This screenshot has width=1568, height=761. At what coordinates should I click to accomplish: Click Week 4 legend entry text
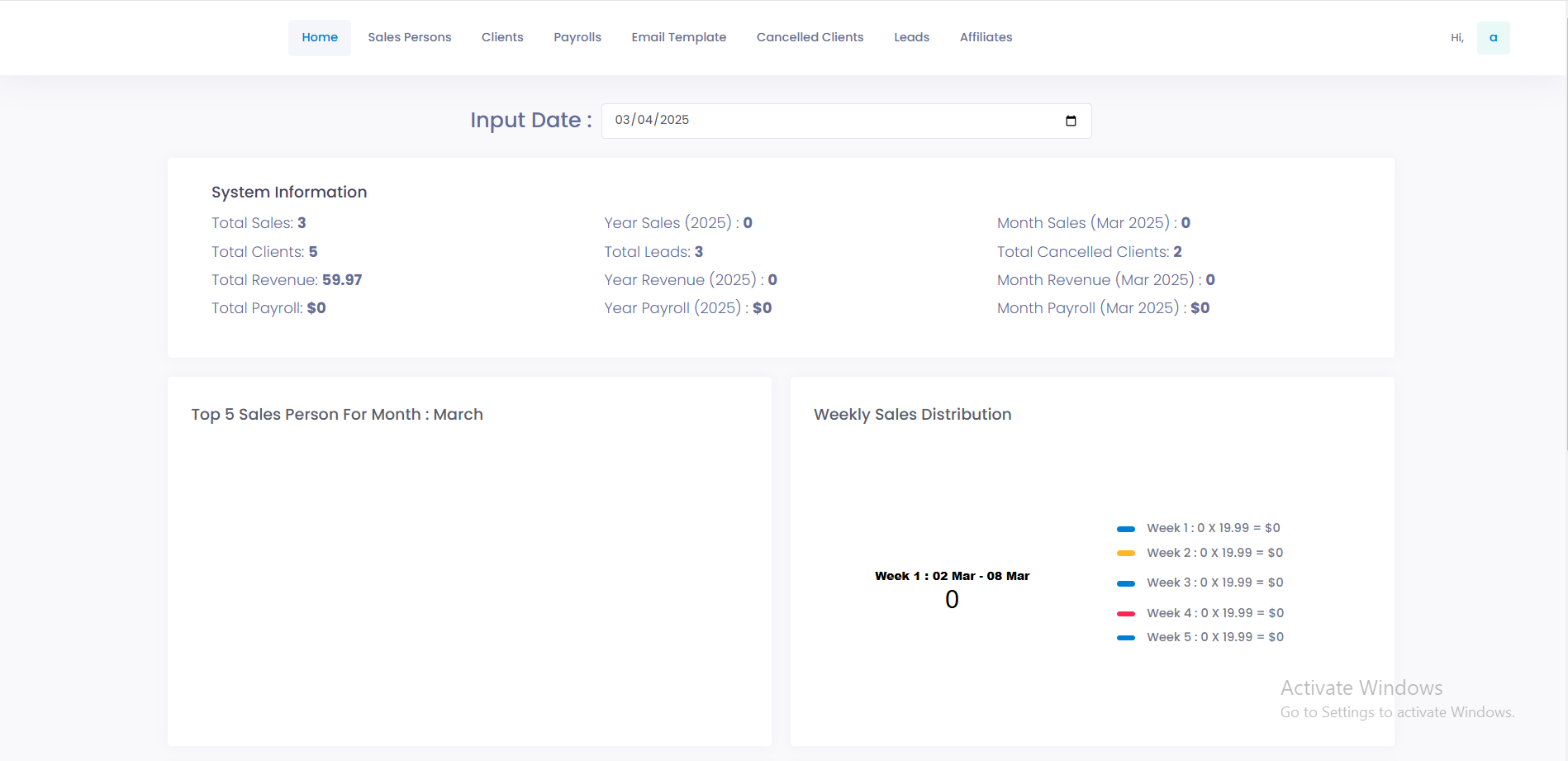click(x=1214, y=613)
